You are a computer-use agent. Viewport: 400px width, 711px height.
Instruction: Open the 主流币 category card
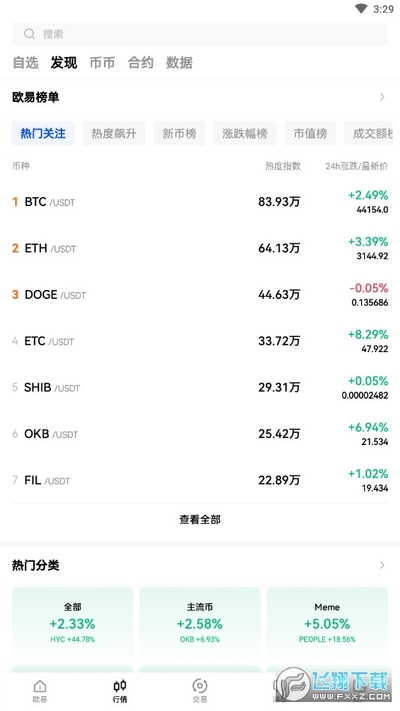[200, 622]
